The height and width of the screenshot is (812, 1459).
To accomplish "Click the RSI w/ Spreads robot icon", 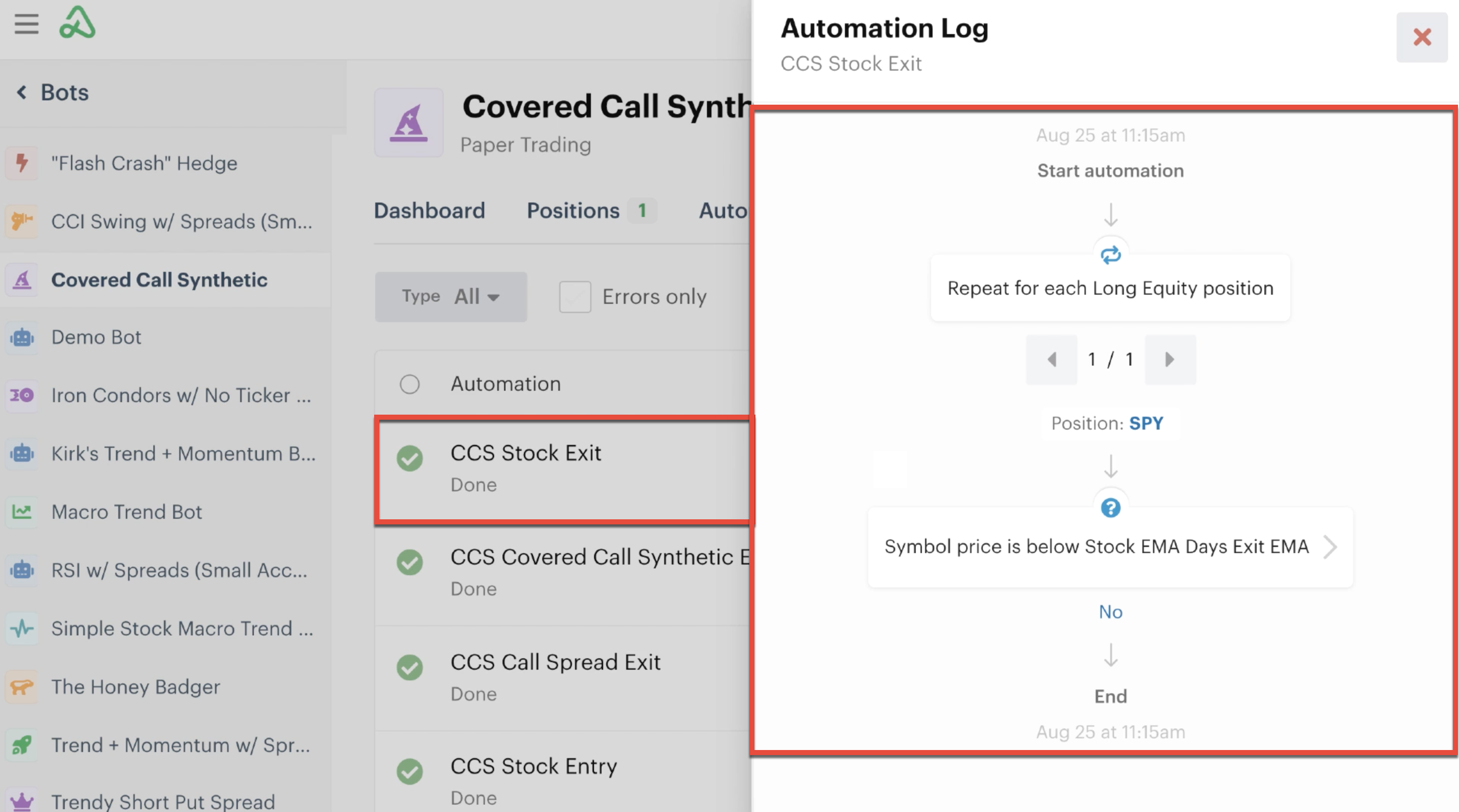I will (x=21, y=570).
